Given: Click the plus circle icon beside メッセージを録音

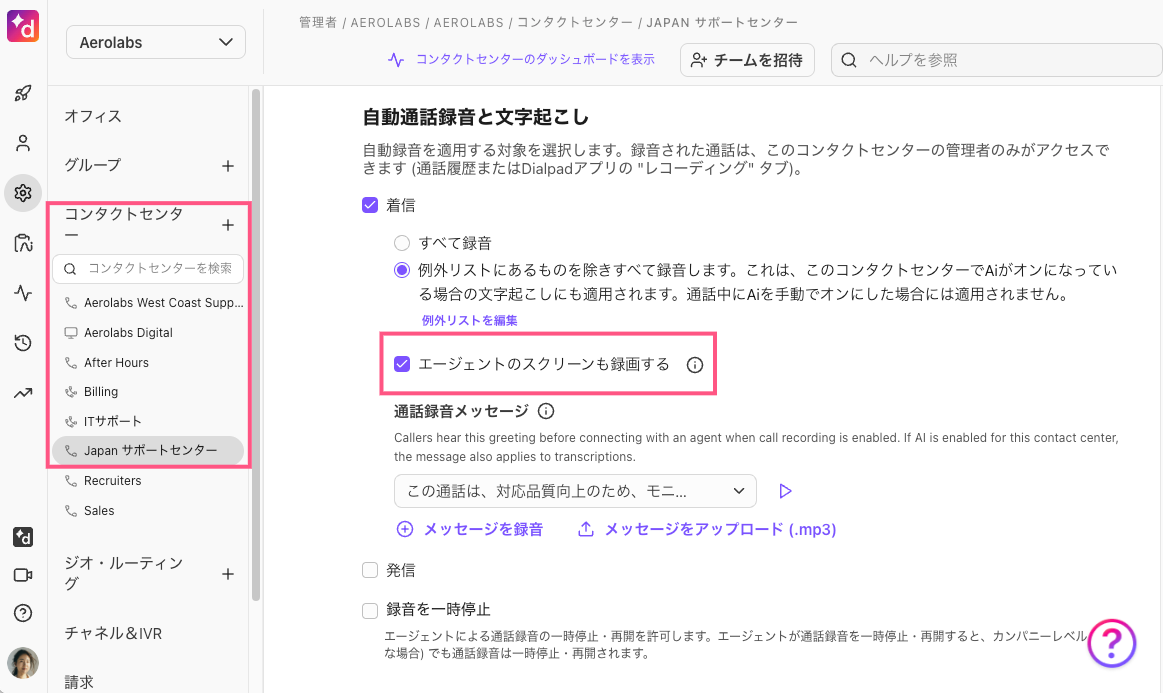Looking at the screenshot, I should [x=405, y=529].
